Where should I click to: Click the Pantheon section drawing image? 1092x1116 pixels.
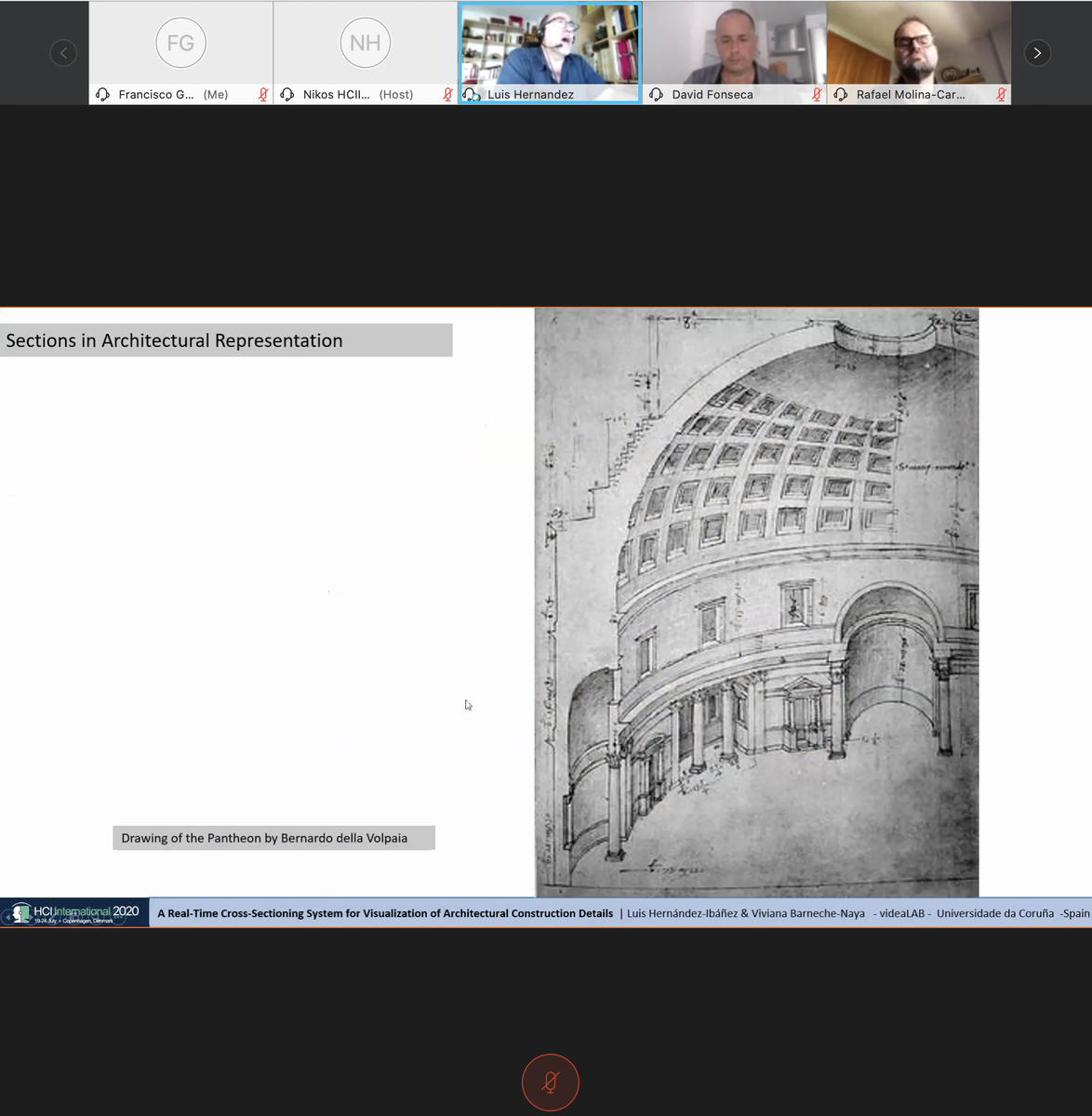756,603
